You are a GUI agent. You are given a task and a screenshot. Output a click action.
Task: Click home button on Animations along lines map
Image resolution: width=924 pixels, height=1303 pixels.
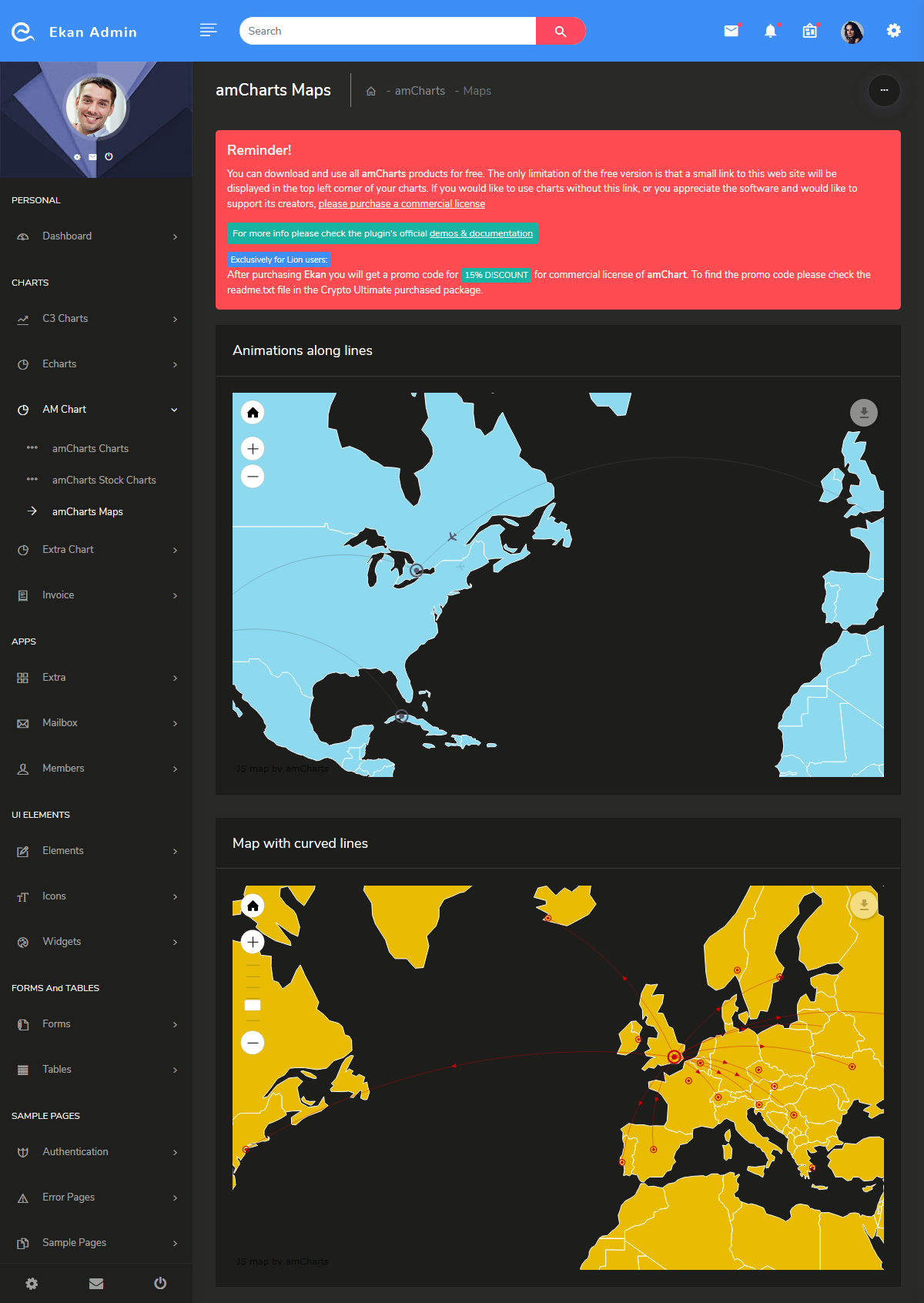[x=253, y=413]
